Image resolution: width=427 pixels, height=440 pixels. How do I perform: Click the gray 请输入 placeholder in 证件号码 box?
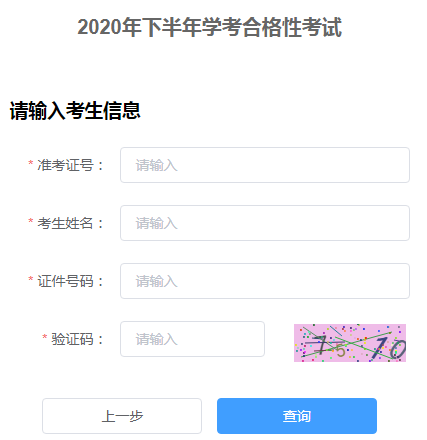pos(156,281)
